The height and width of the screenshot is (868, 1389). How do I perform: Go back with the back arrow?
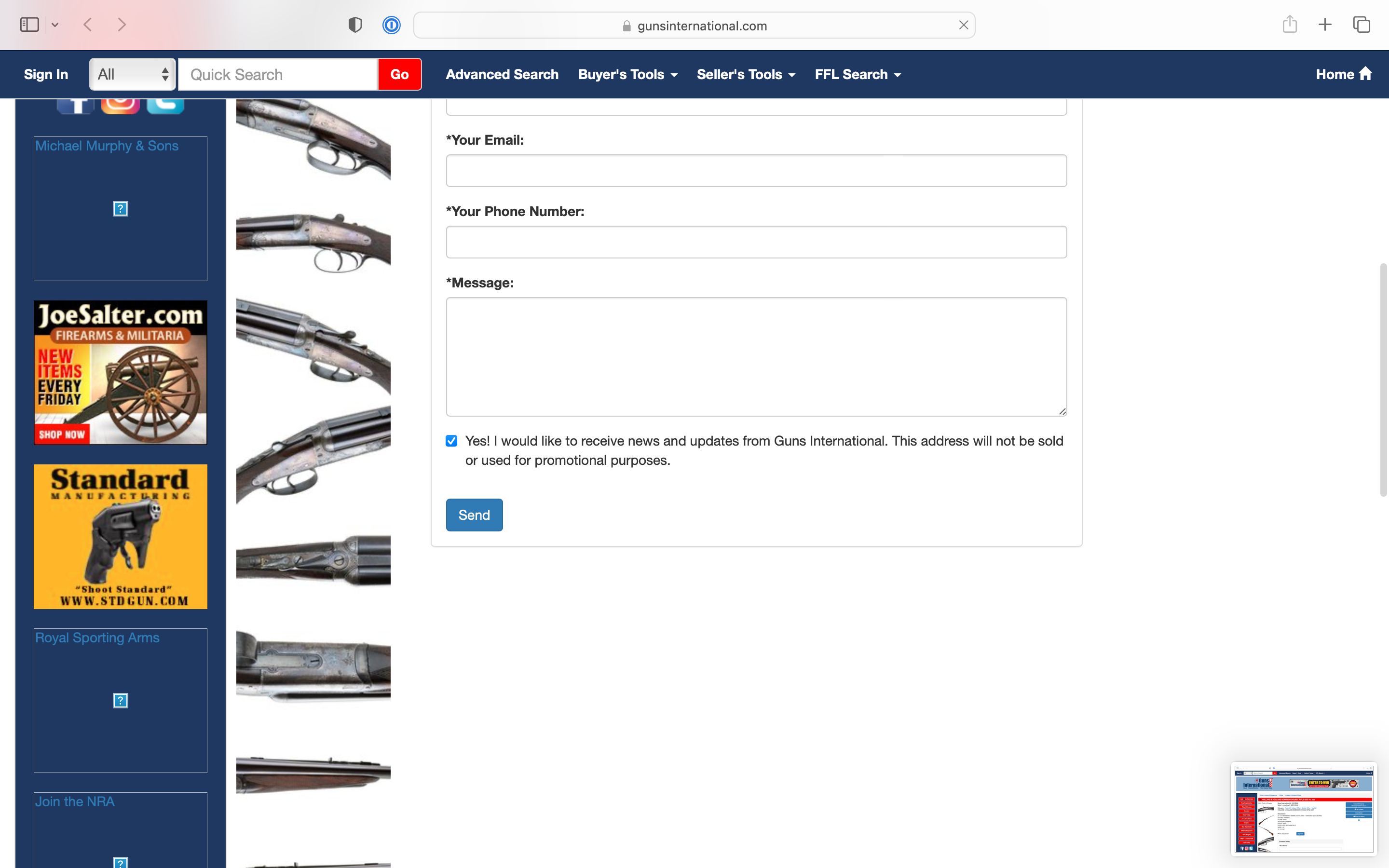[88, 25]
